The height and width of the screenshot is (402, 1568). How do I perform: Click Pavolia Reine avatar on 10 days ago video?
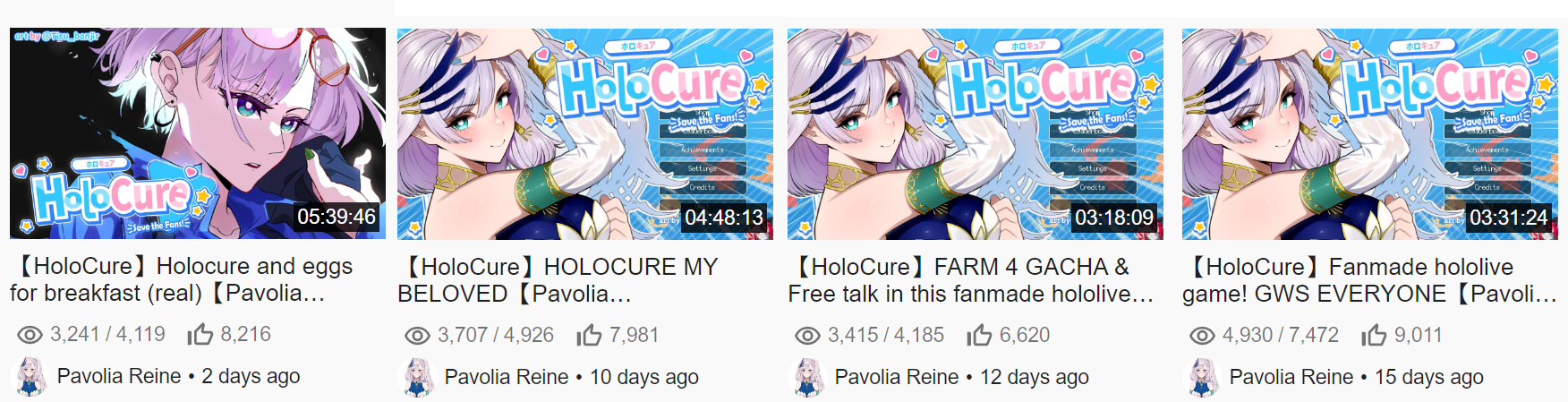click(417, 377)
